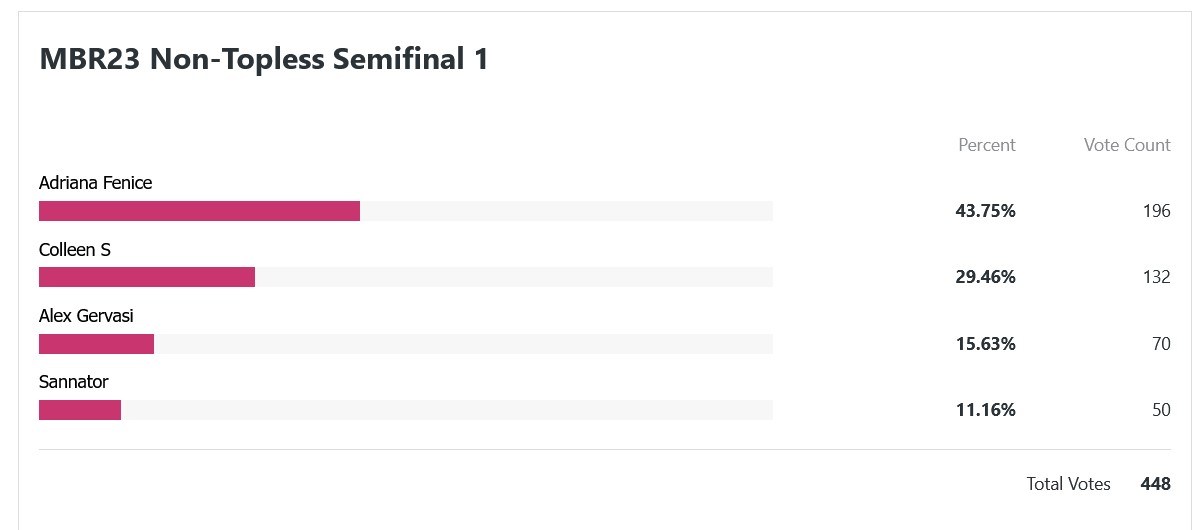Image resolution: width=1193 pixels, height=530 pixels.
Task: Click the Vote Count column header
Action: click(1126, 145)
